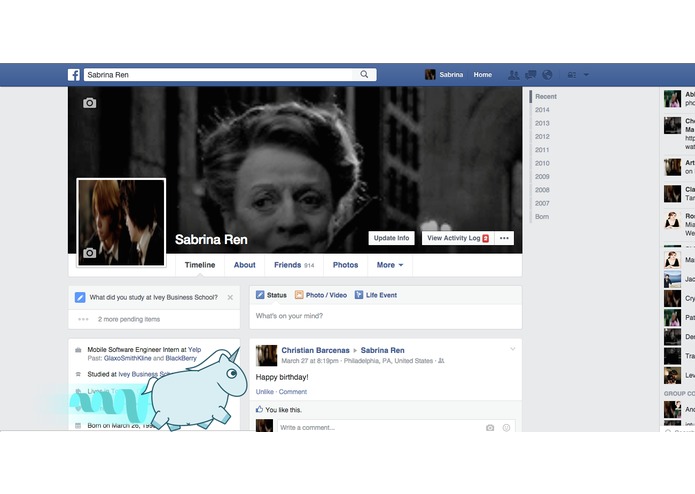
Task: Click the Write a comment field
Action: (x=381, y=427)
